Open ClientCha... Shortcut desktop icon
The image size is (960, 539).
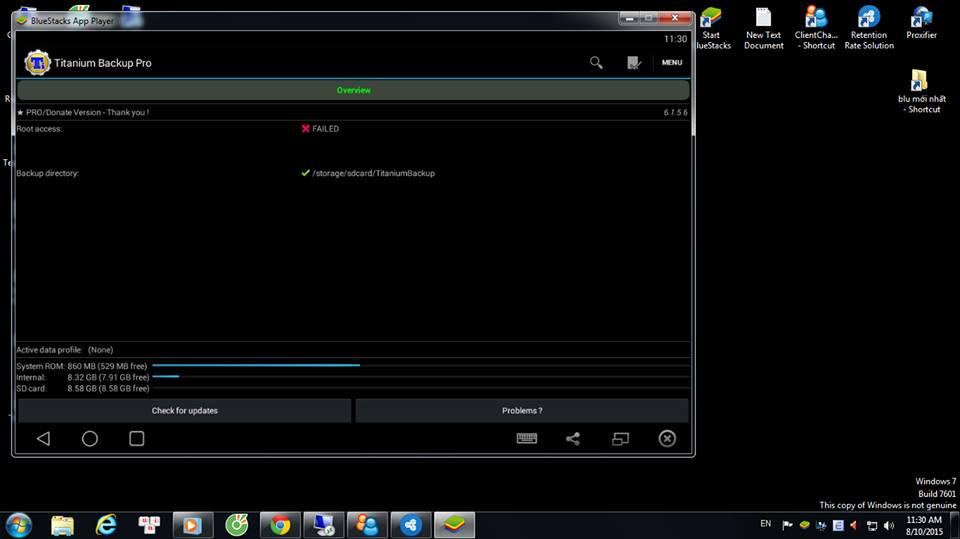coord(816,28)
